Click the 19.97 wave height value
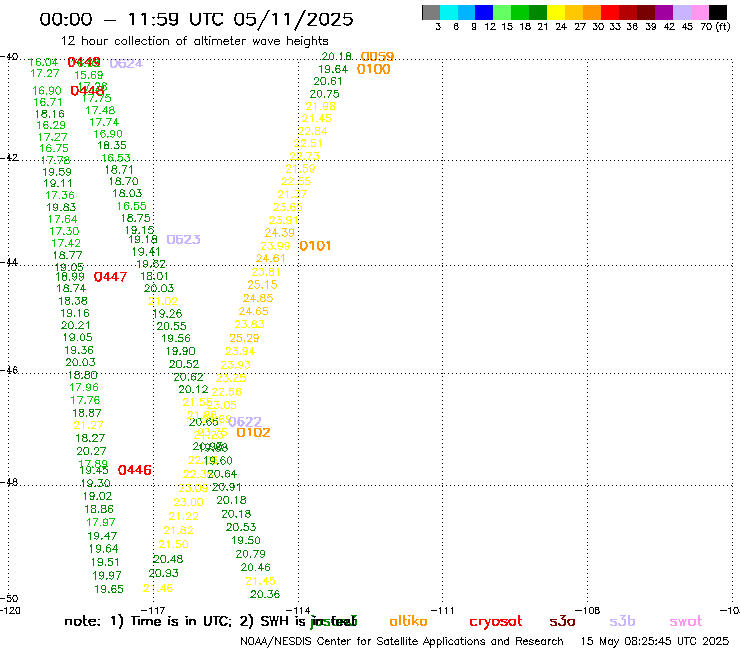Image resolution: width=740 pixels, height=650 pixels. click(107, 576)
